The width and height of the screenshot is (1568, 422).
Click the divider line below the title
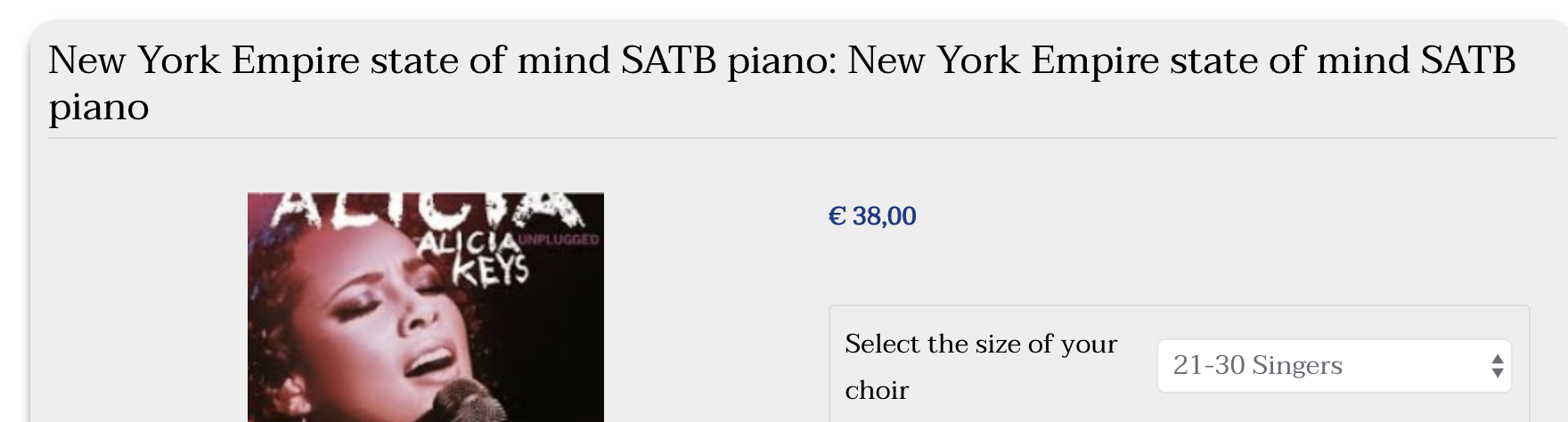point(802,138)
